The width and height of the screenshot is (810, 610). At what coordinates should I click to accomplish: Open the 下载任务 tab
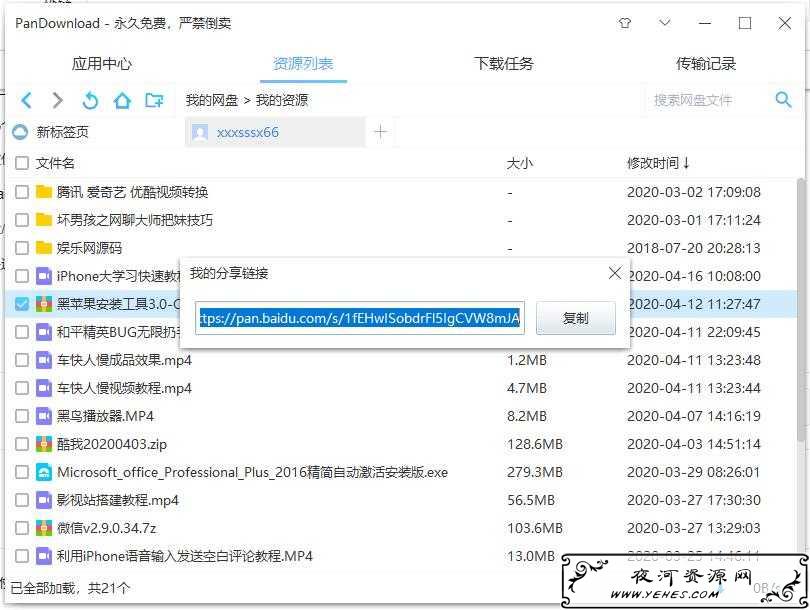[504, 64]
